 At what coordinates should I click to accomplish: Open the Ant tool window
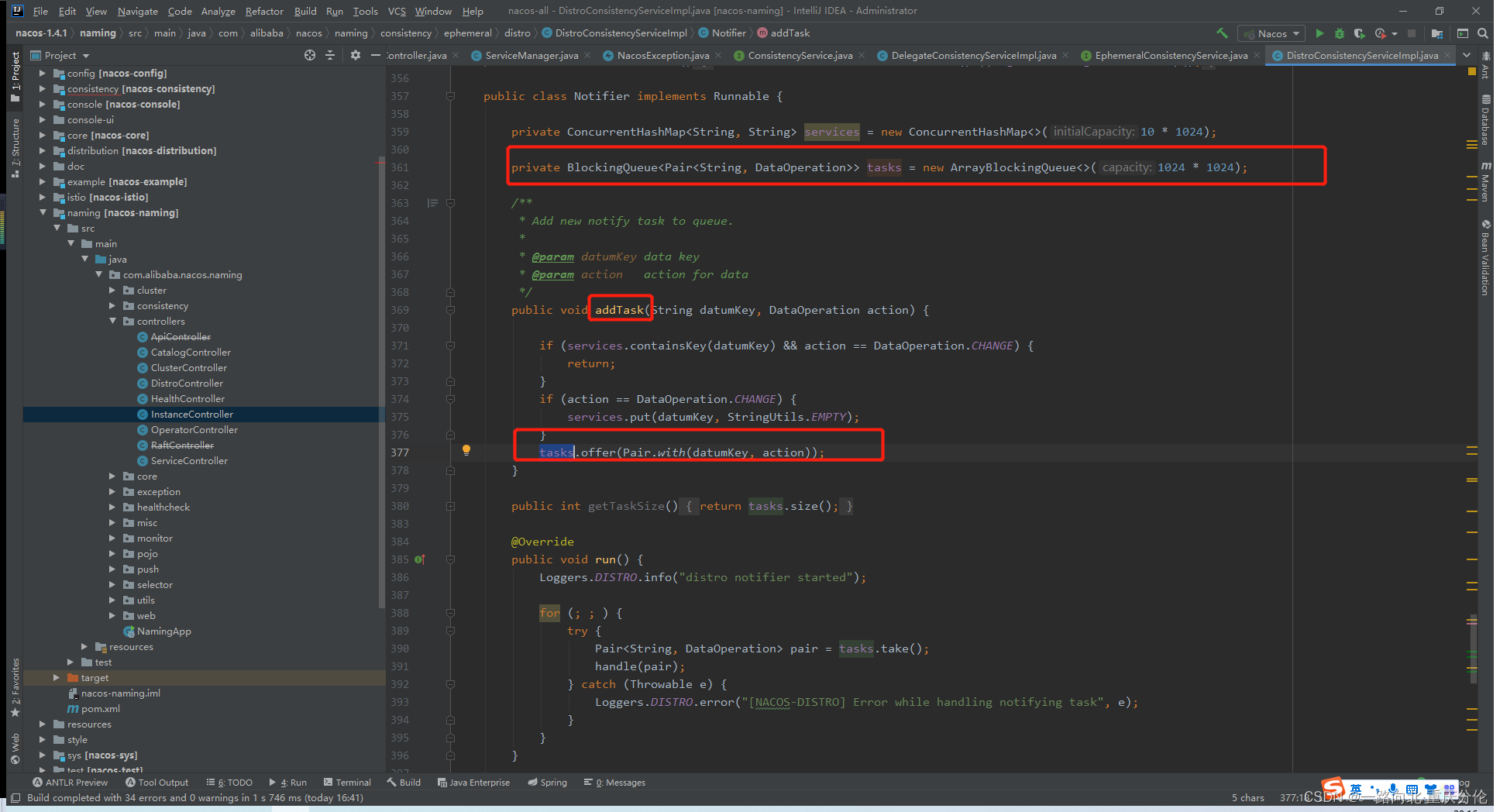pos(1485,65)
